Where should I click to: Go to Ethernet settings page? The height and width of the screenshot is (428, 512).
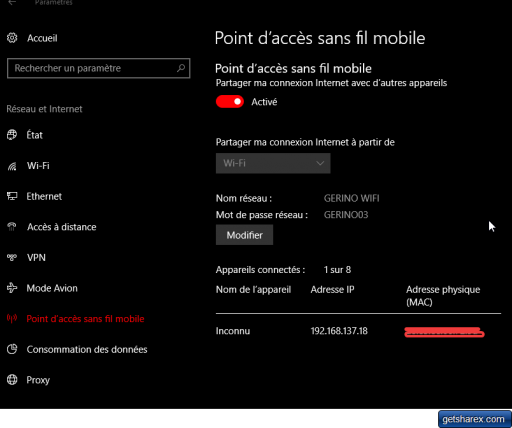point(44,196)
